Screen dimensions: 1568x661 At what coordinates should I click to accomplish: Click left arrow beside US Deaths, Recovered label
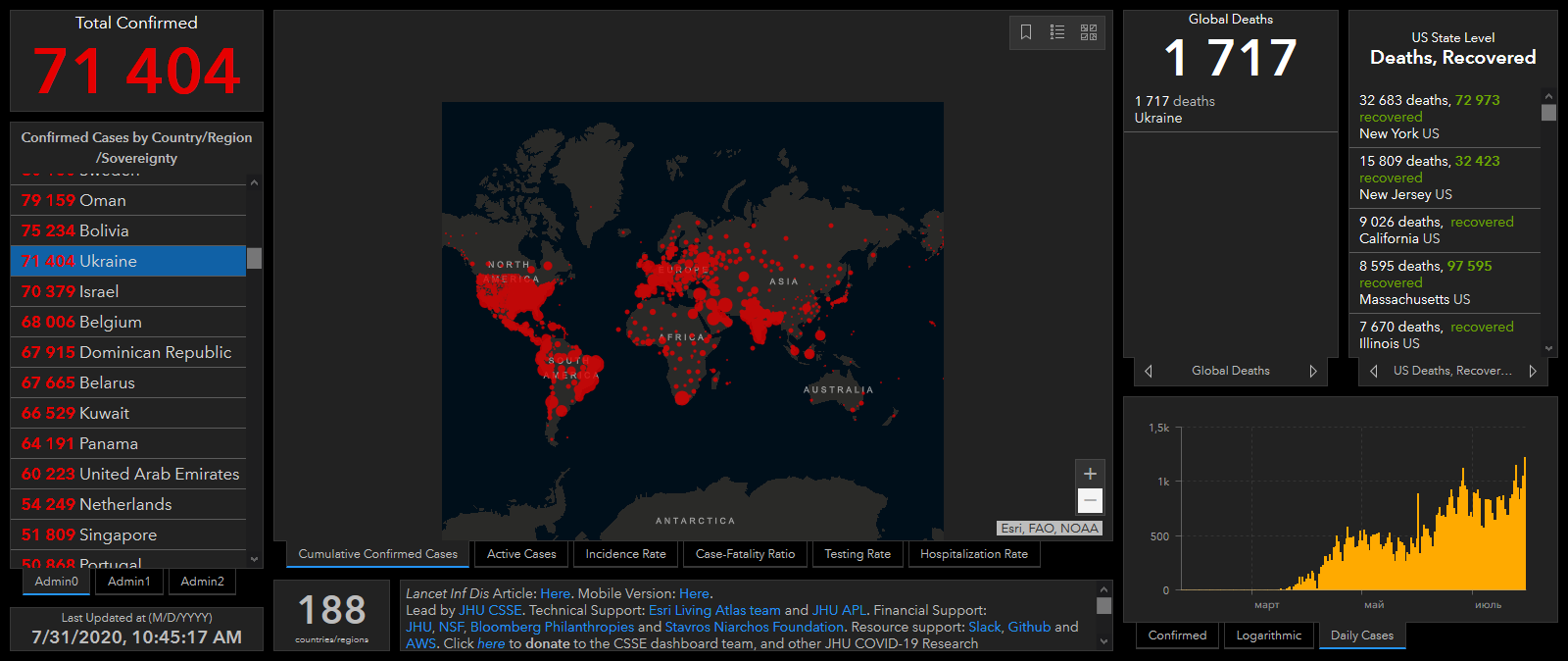[1374, 371]
